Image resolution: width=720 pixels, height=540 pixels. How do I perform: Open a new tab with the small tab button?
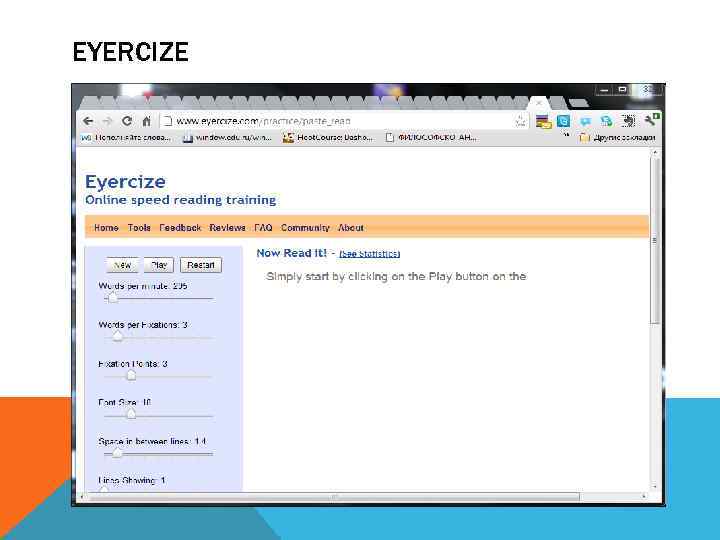tap(578, 103)
